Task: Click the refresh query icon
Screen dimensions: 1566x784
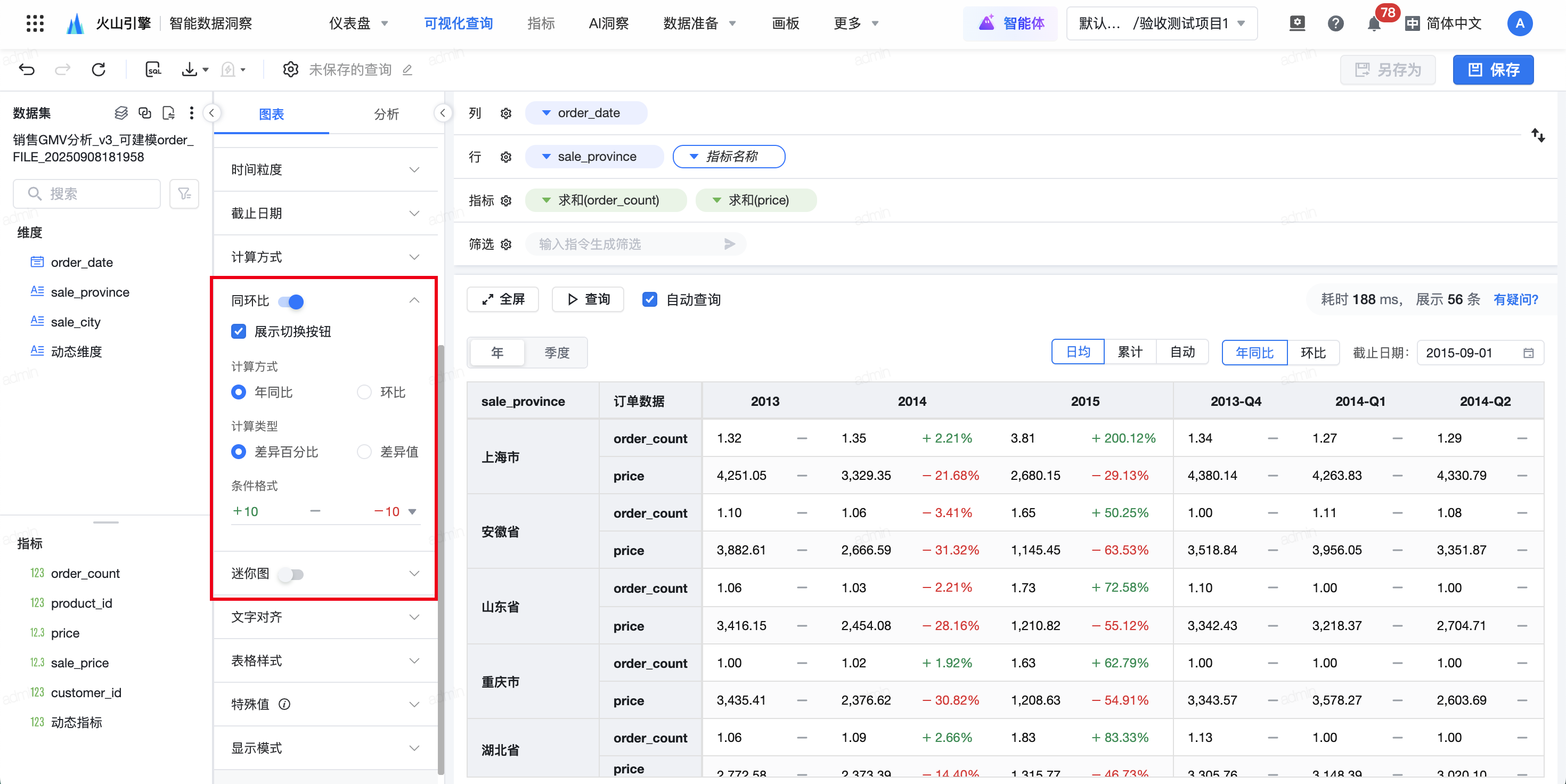Action: click(99, 69)
